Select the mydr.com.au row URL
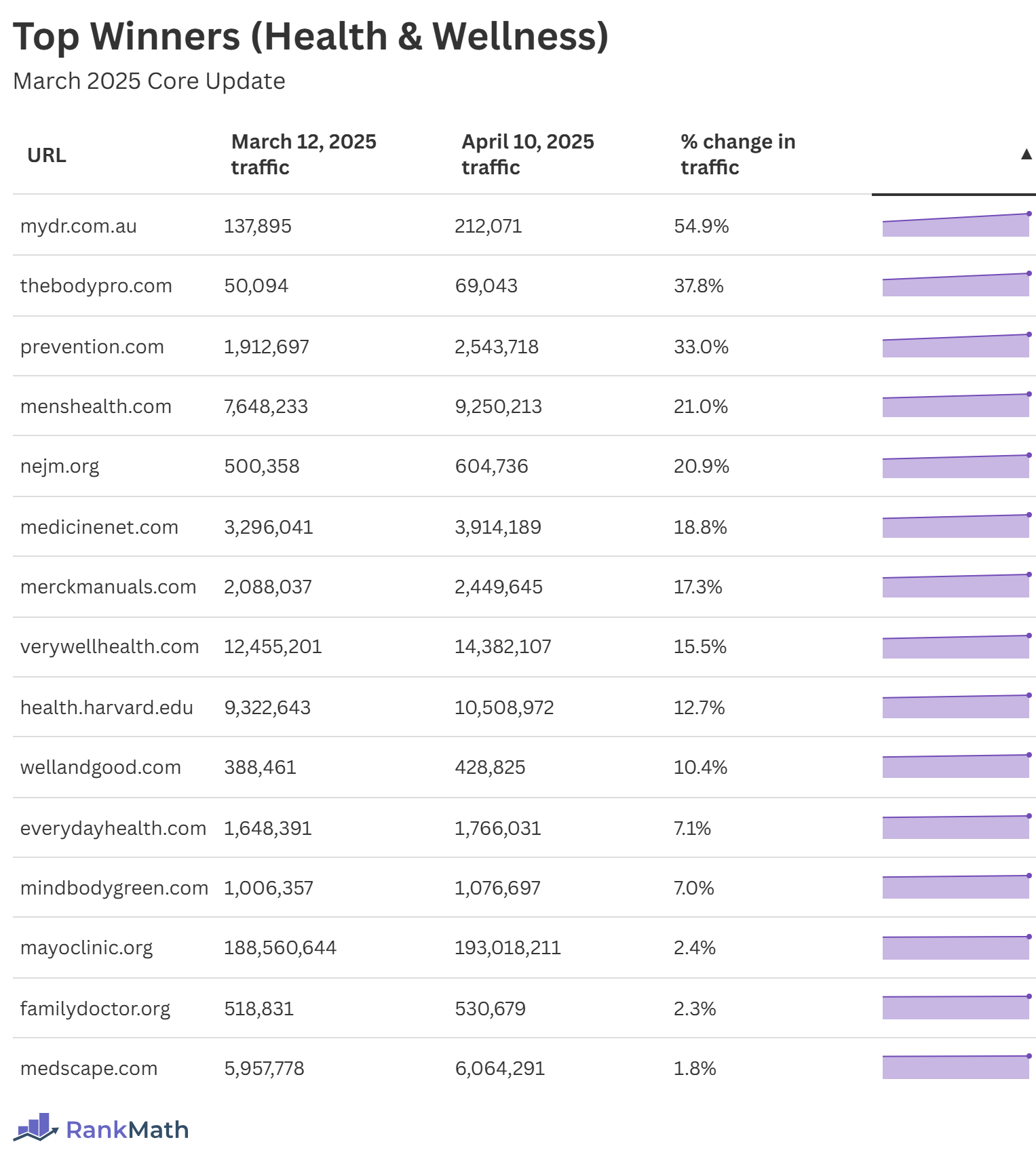The width and height of the screenshot is (1036, 1155). point(79,226)
